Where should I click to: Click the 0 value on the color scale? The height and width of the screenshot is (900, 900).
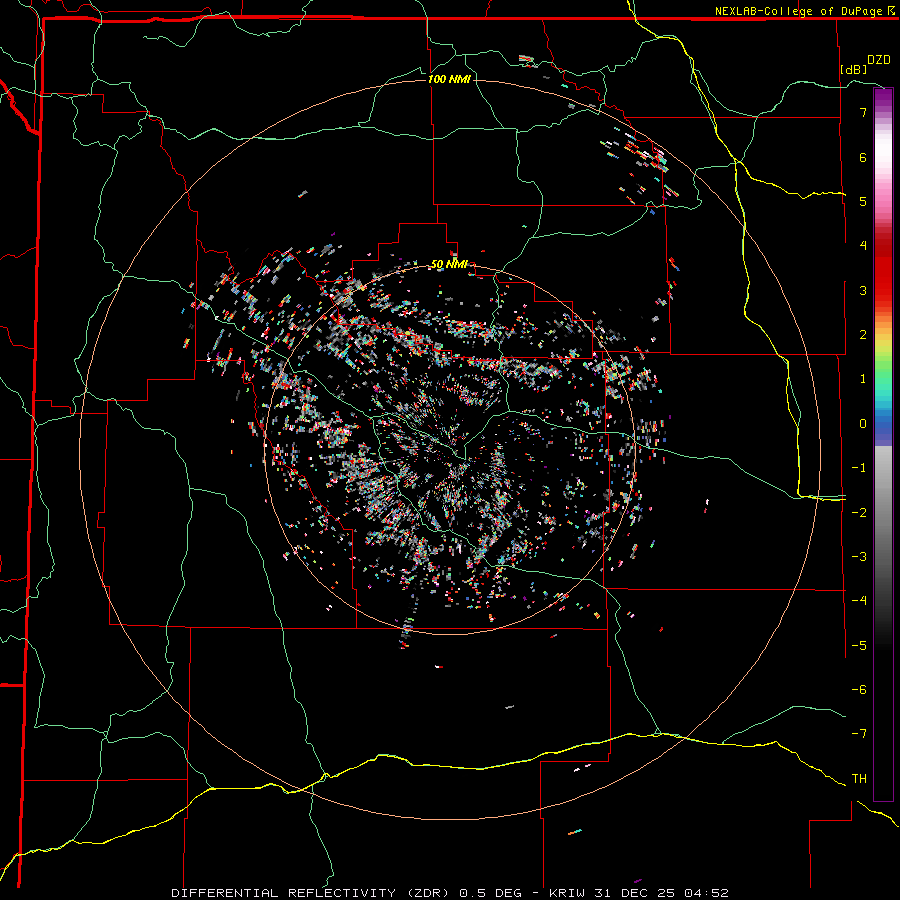pyautogui.click(x=863, y=424)
